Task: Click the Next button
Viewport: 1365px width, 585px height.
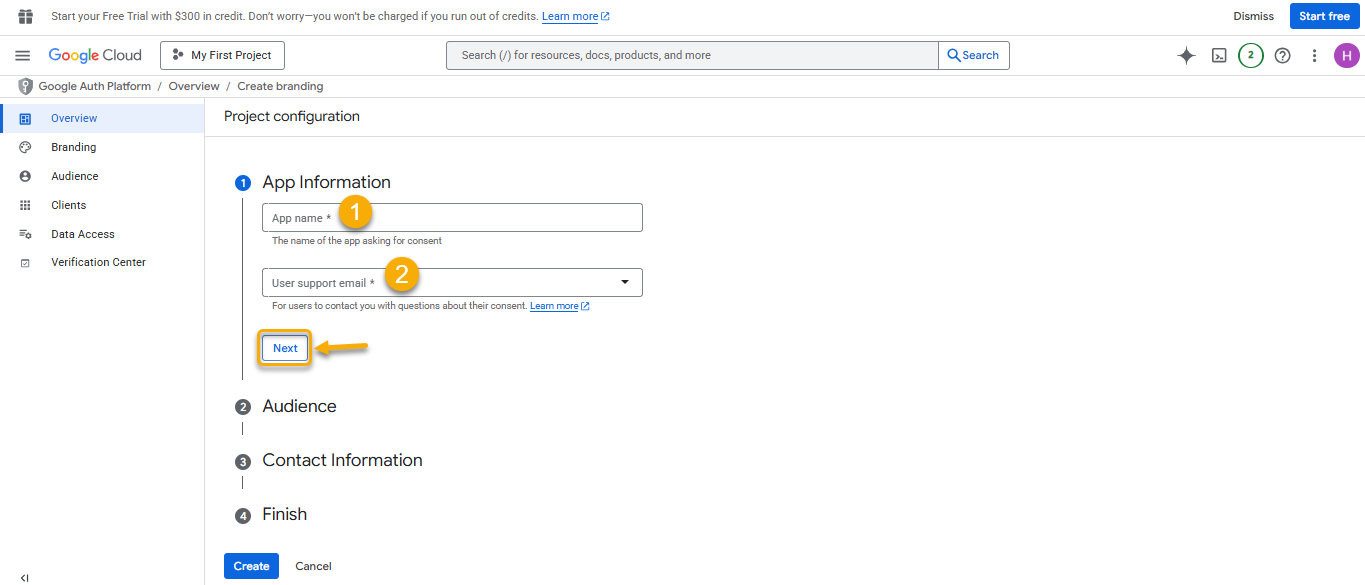Action: (x=285, y=348)
